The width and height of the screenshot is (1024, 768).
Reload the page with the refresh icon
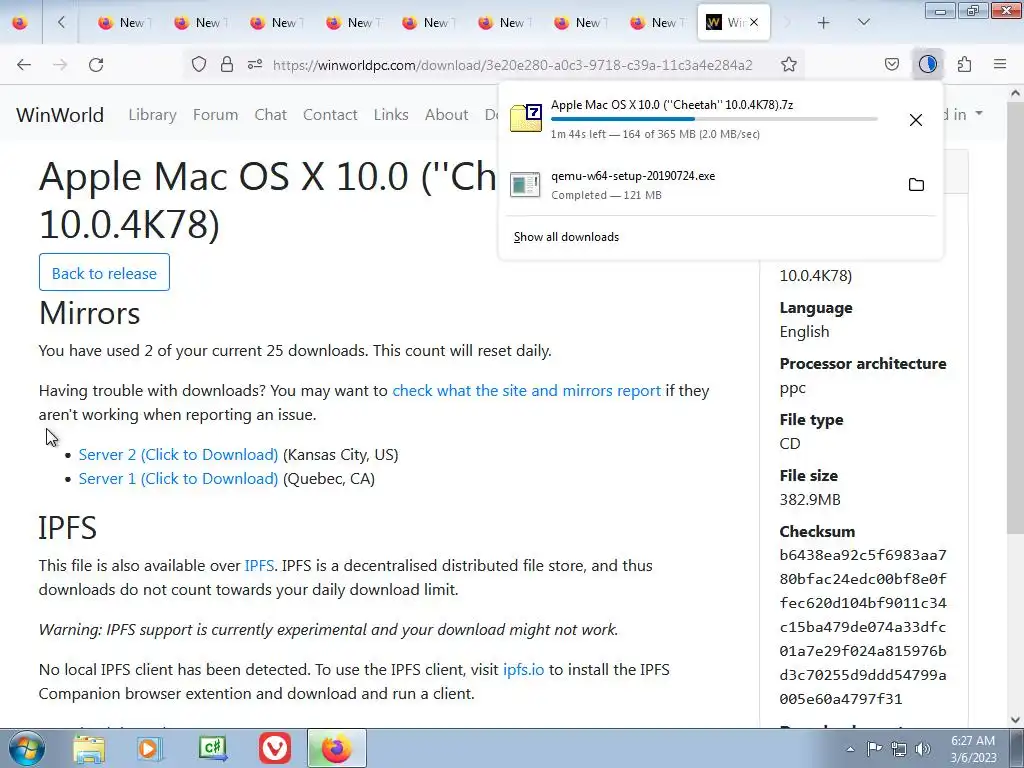(x=96, y=65)
